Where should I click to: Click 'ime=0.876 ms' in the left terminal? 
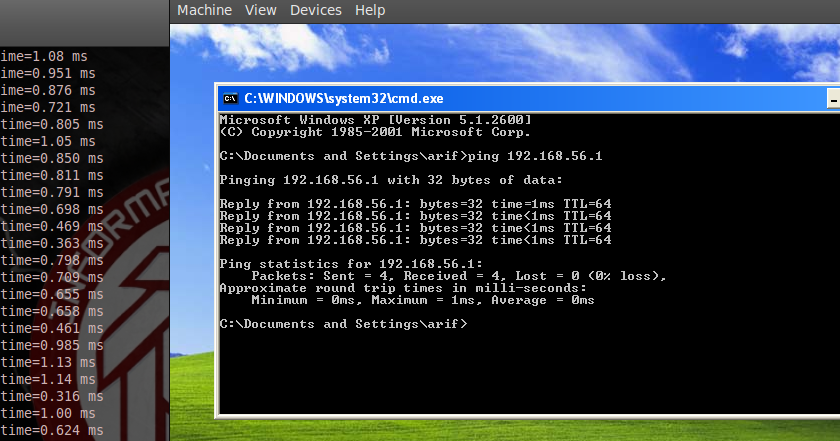48,91
